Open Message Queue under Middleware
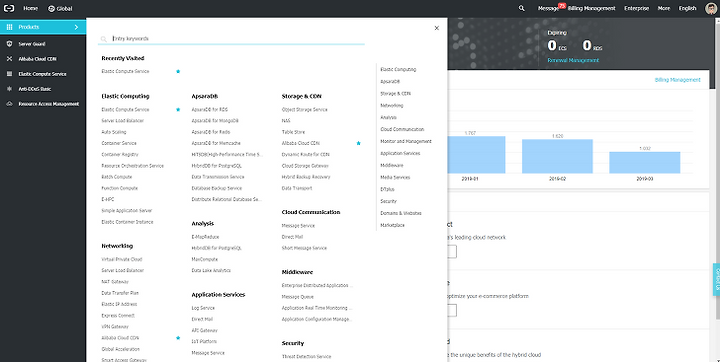Image resolution: width=720 pixels, height=362 pixels. [x=298, y=297]
